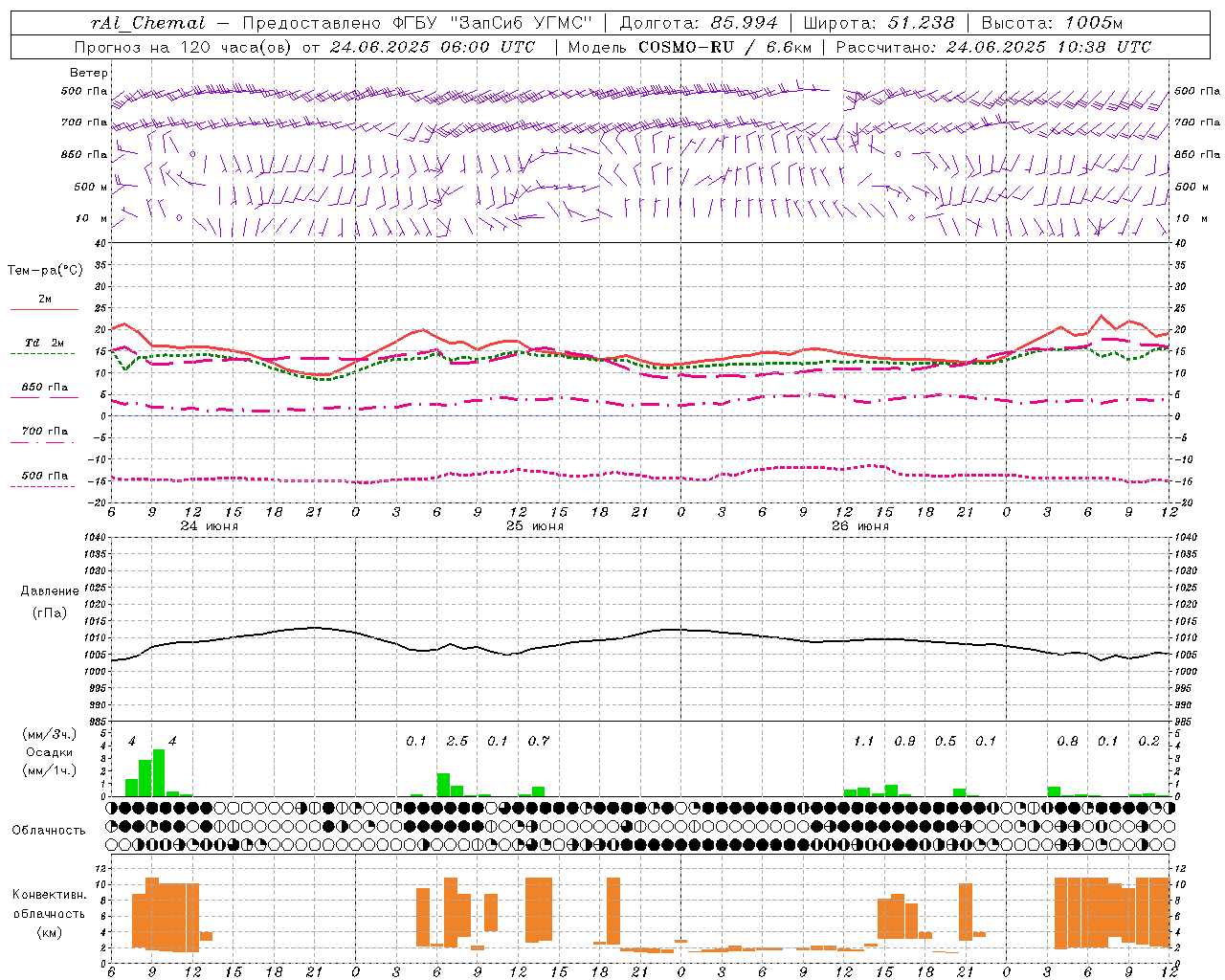
Task: Click the Ветер panel label
Action: click(x=89, y=73)
